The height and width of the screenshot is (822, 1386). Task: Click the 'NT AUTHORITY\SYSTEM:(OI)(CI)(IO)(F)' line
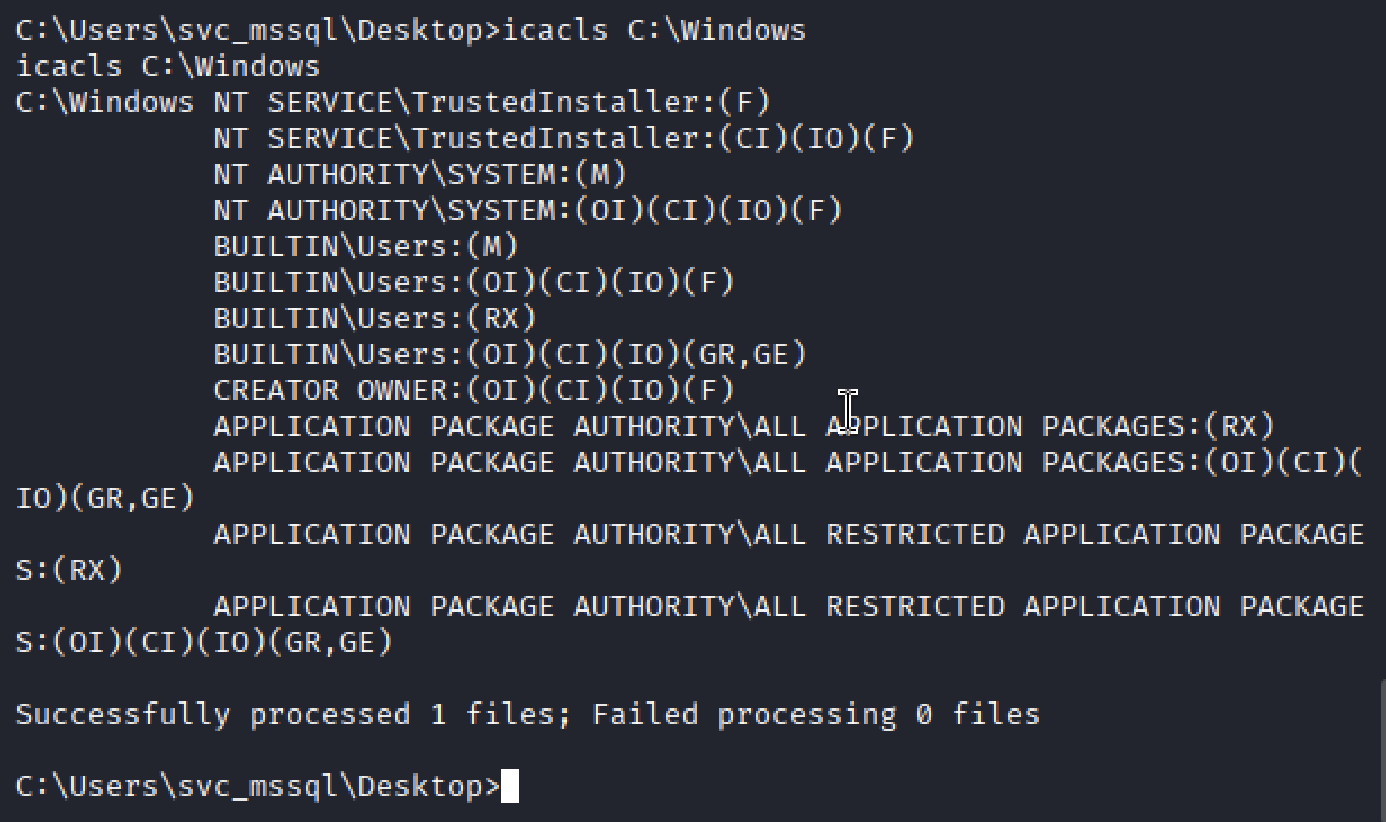tap(528, 210)
